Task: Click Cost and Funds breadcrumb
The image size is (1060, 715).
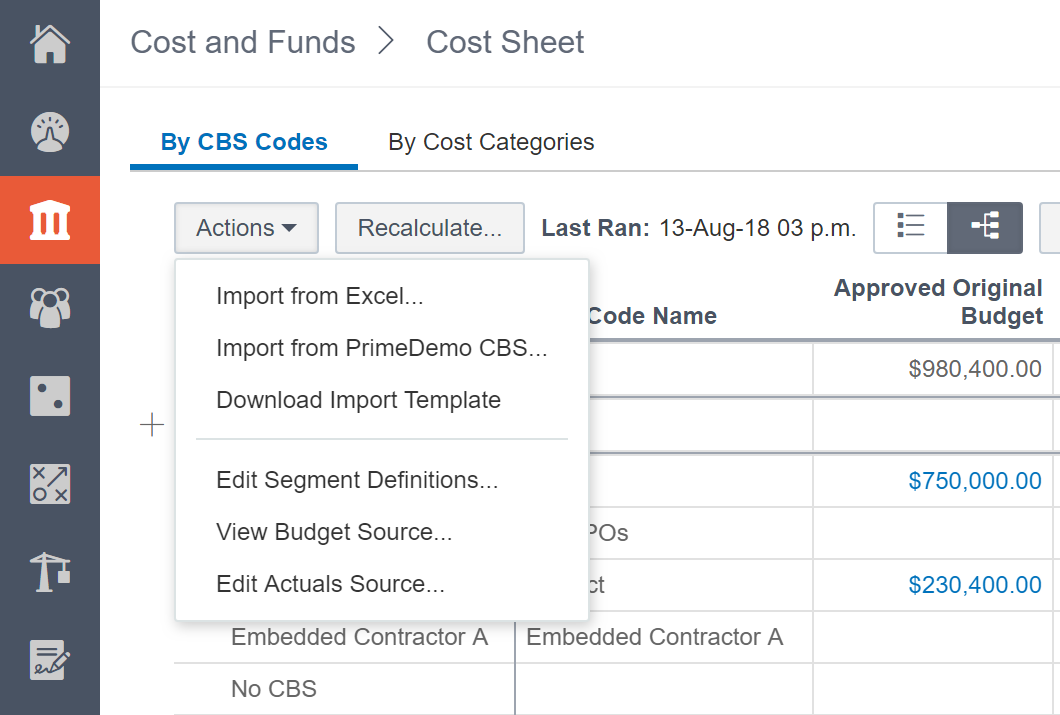Action: (x=243, y=42)
